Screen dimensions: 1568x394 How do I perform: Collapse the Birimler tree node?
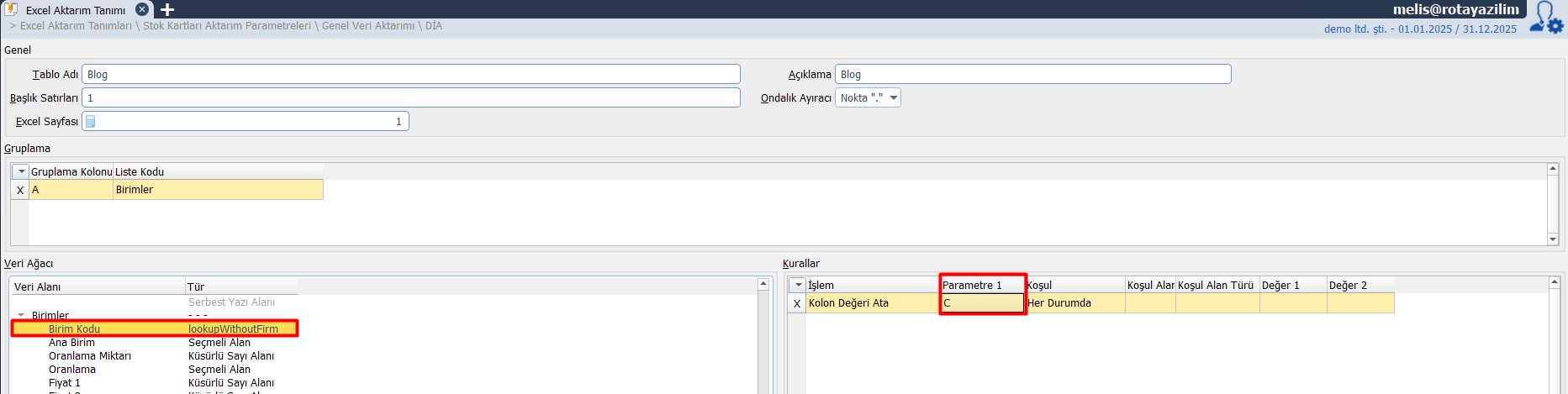[22, 316]
